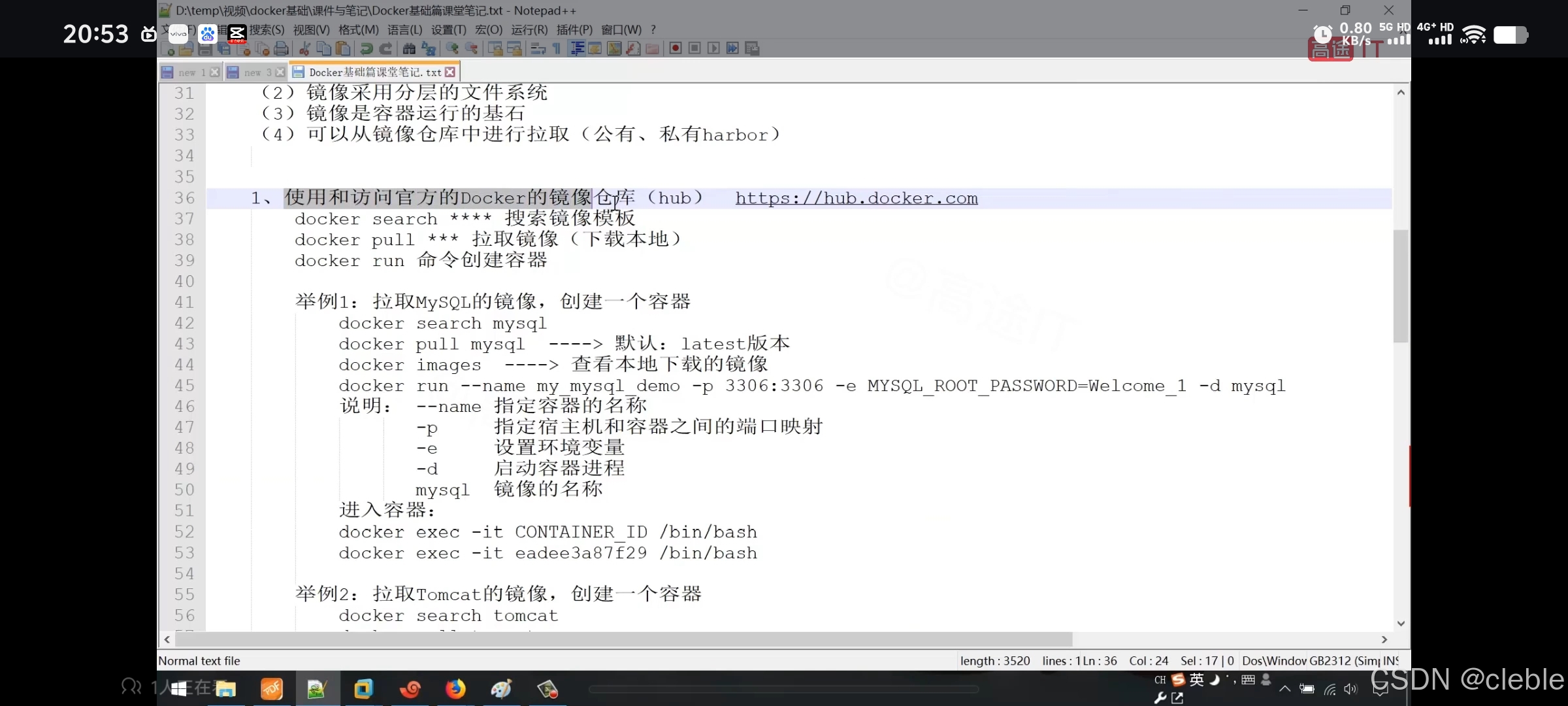Open the 格式(M) menu
Image resolution: width=1568 pixels, height=706 pixels.
pos(358,30)
